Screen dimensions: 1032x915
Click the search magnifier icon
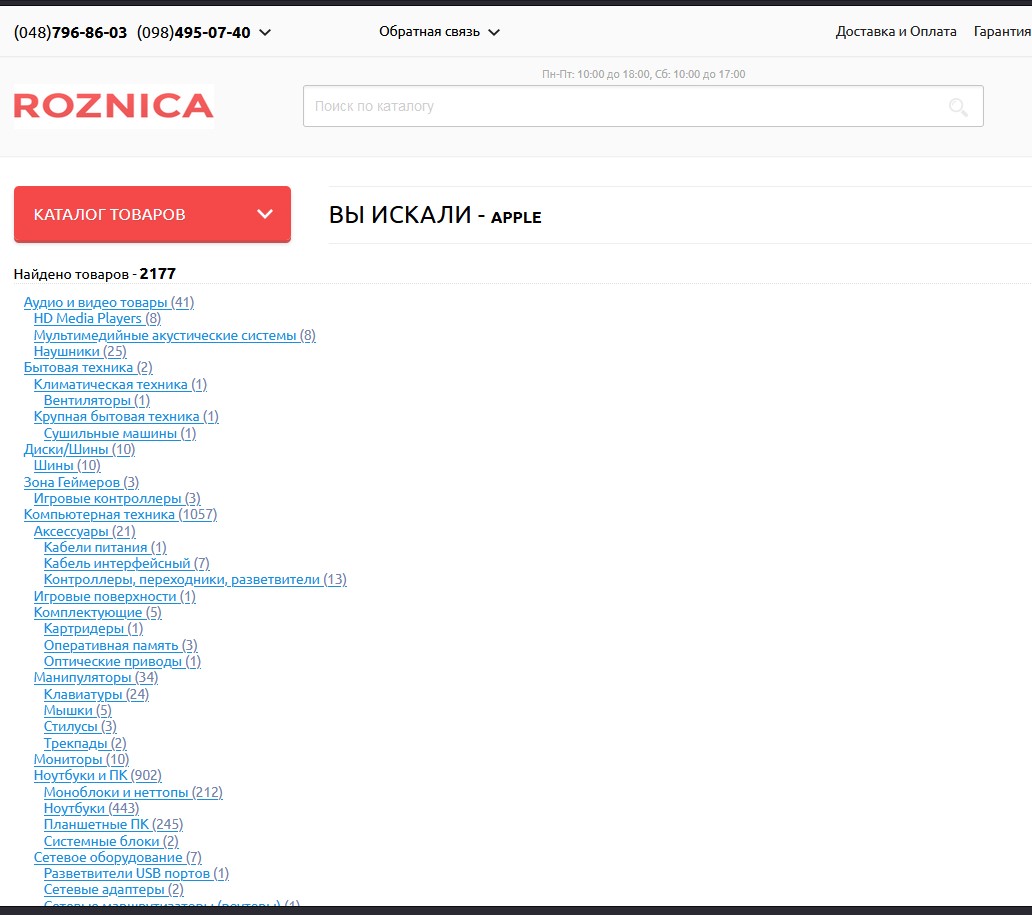coord(958,107)
